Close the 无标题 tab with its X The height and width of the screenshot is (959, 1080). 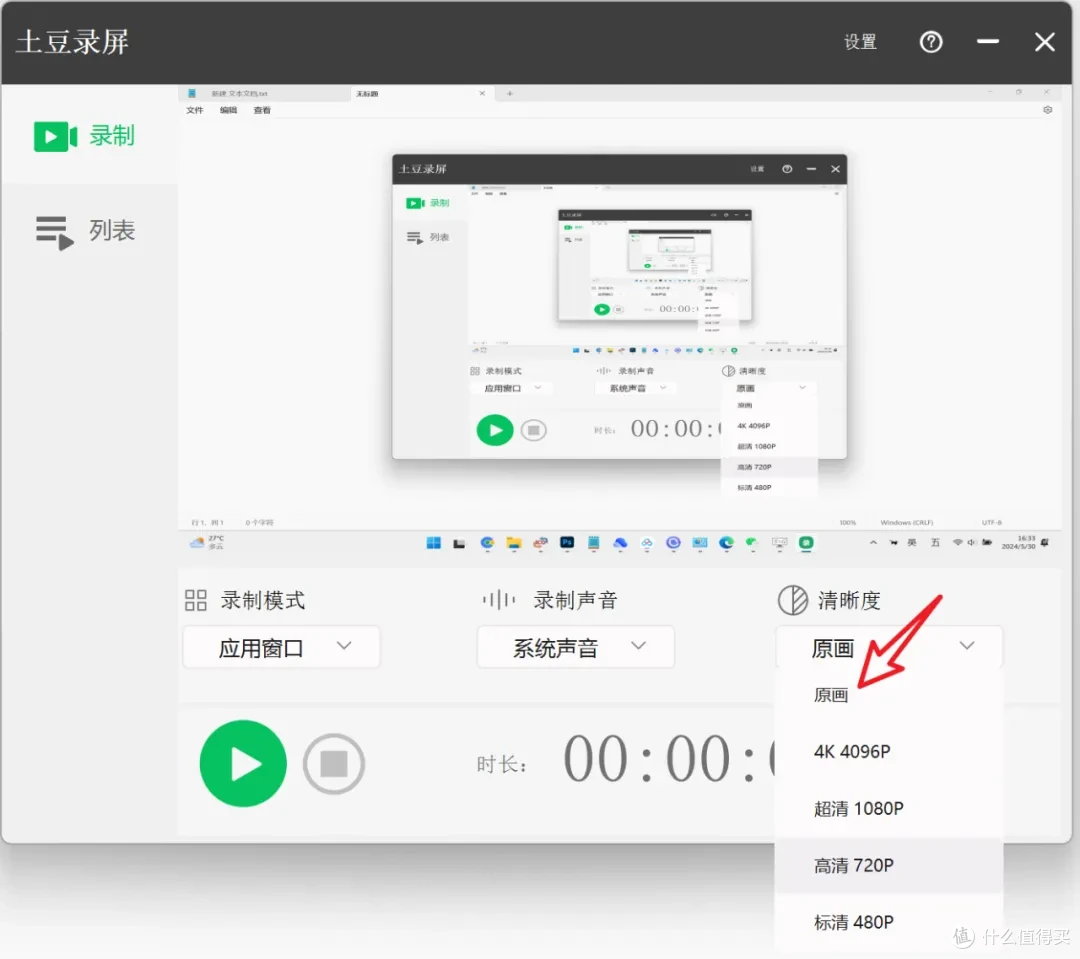point(482,94)
